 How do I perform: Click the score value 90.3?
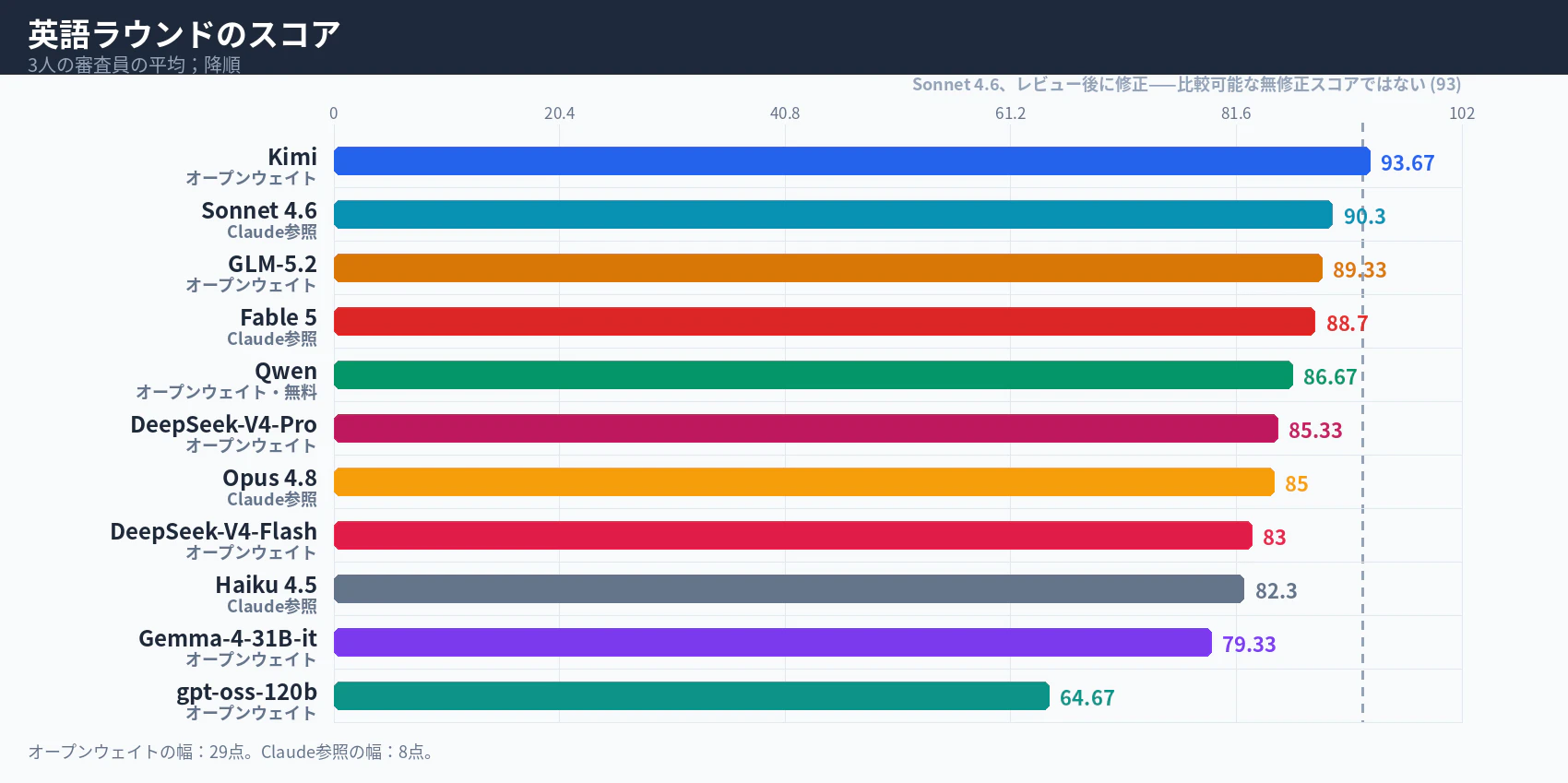(x=1364, y=216)
